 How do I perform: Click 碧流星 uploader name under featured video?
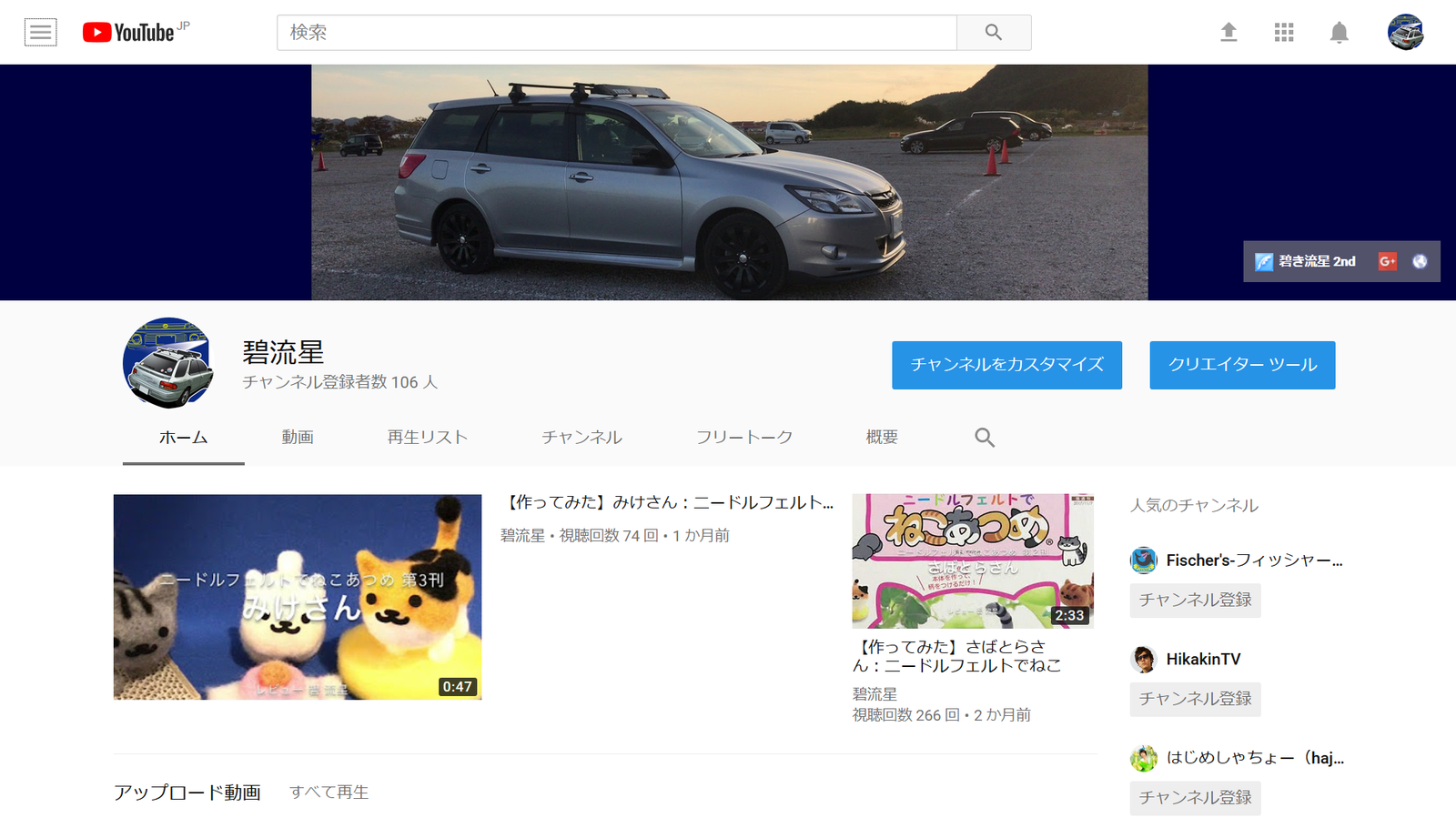click(522, 536)
